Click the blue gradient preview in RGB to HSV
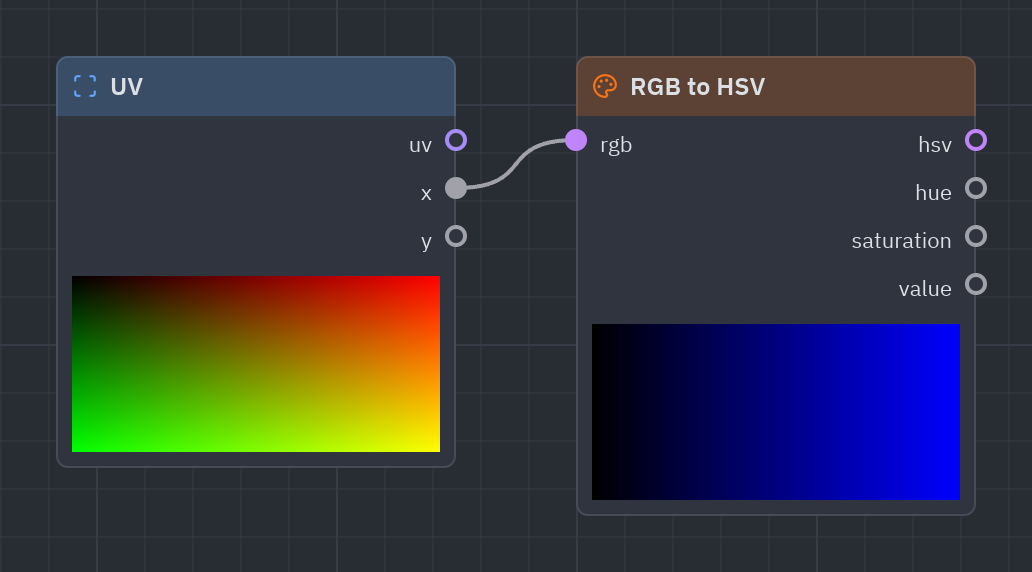This screenshot has height=572, width=1032. [x=776, y=412]
